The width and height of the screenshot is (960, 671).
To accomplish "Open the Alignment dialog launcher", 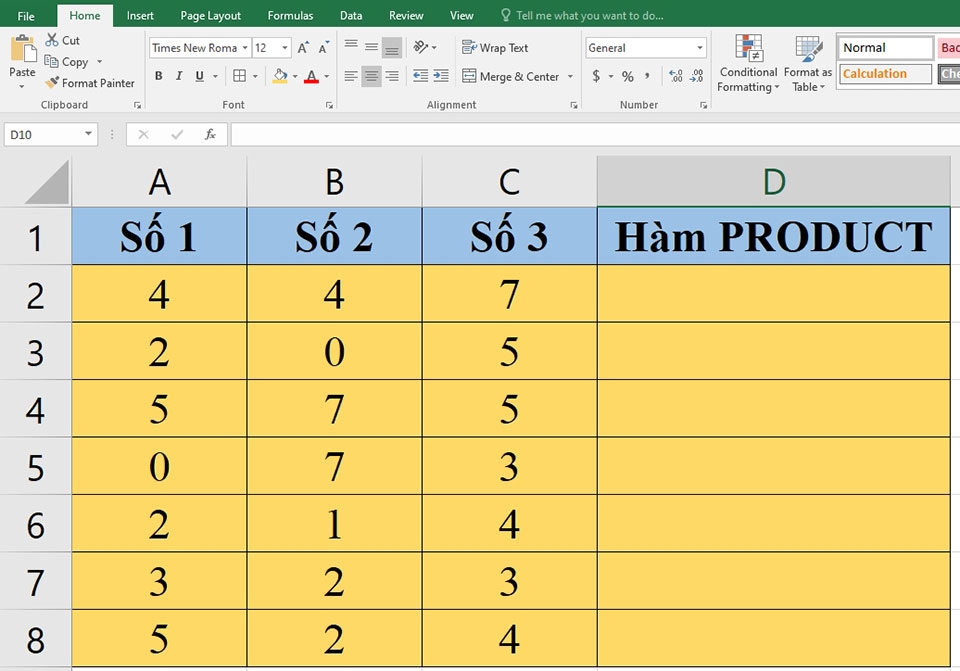I will [574, 105].
